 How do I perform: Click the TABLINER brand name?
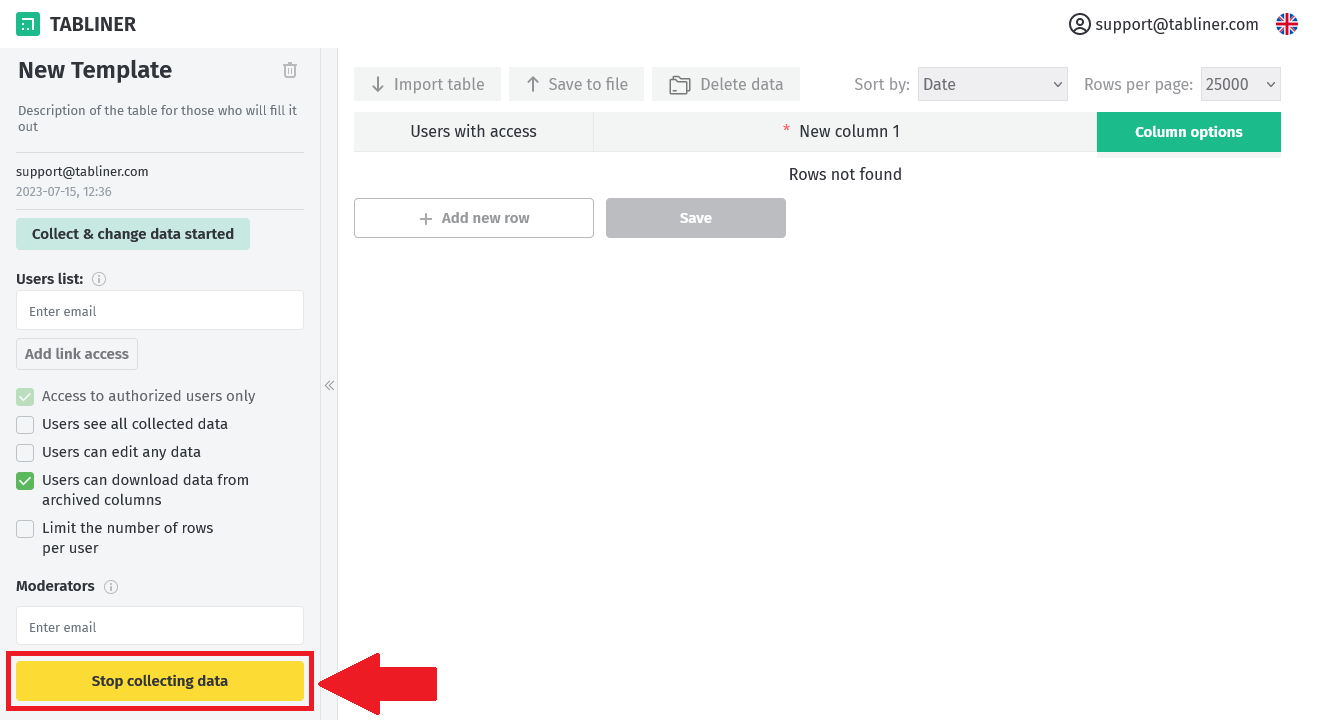pyautogui.click(x=93, y=24)
